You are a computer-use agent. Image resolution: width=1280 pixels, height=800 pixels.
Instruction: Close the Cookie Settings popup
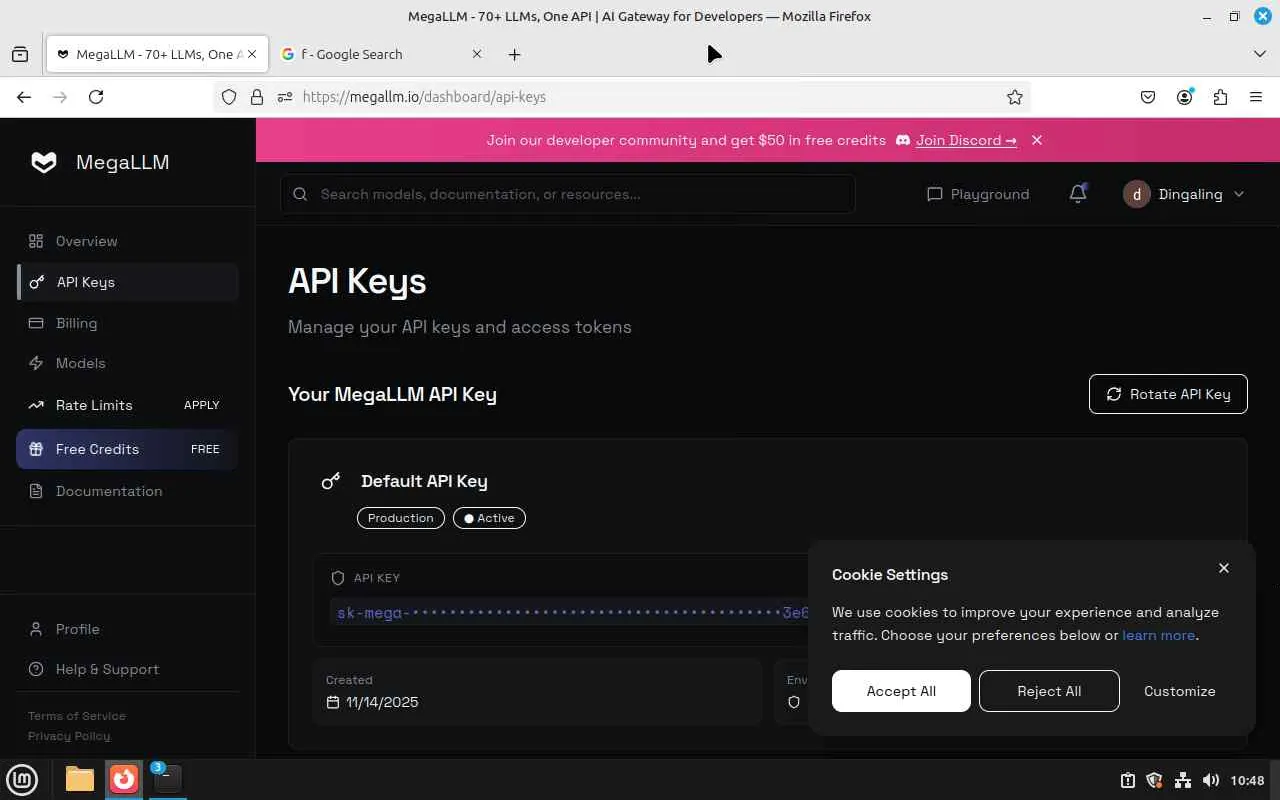pos(1224,568)
